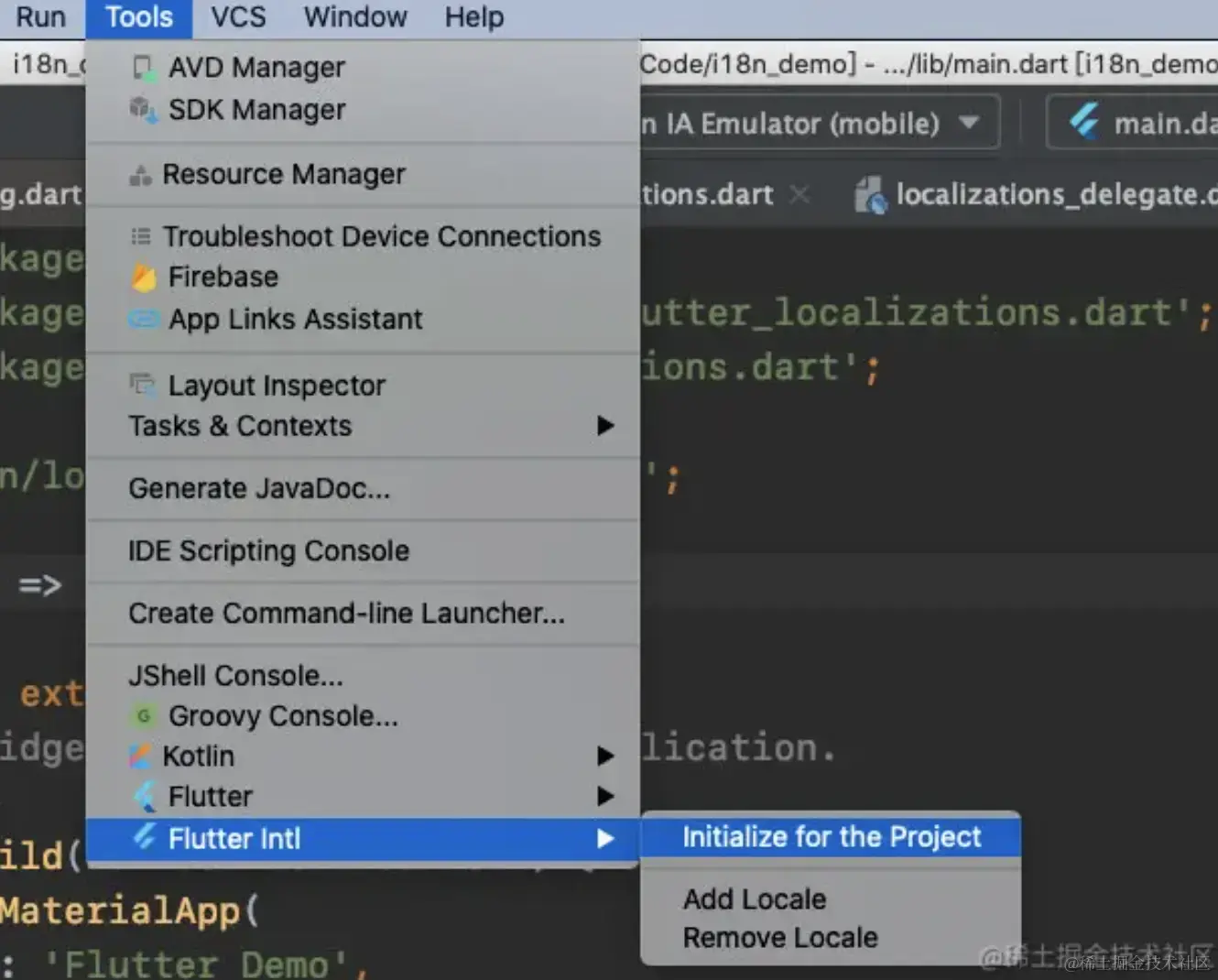Click the localizations_delegate tab file icon
1218x980 pixels.
click(x=870, y=195)
